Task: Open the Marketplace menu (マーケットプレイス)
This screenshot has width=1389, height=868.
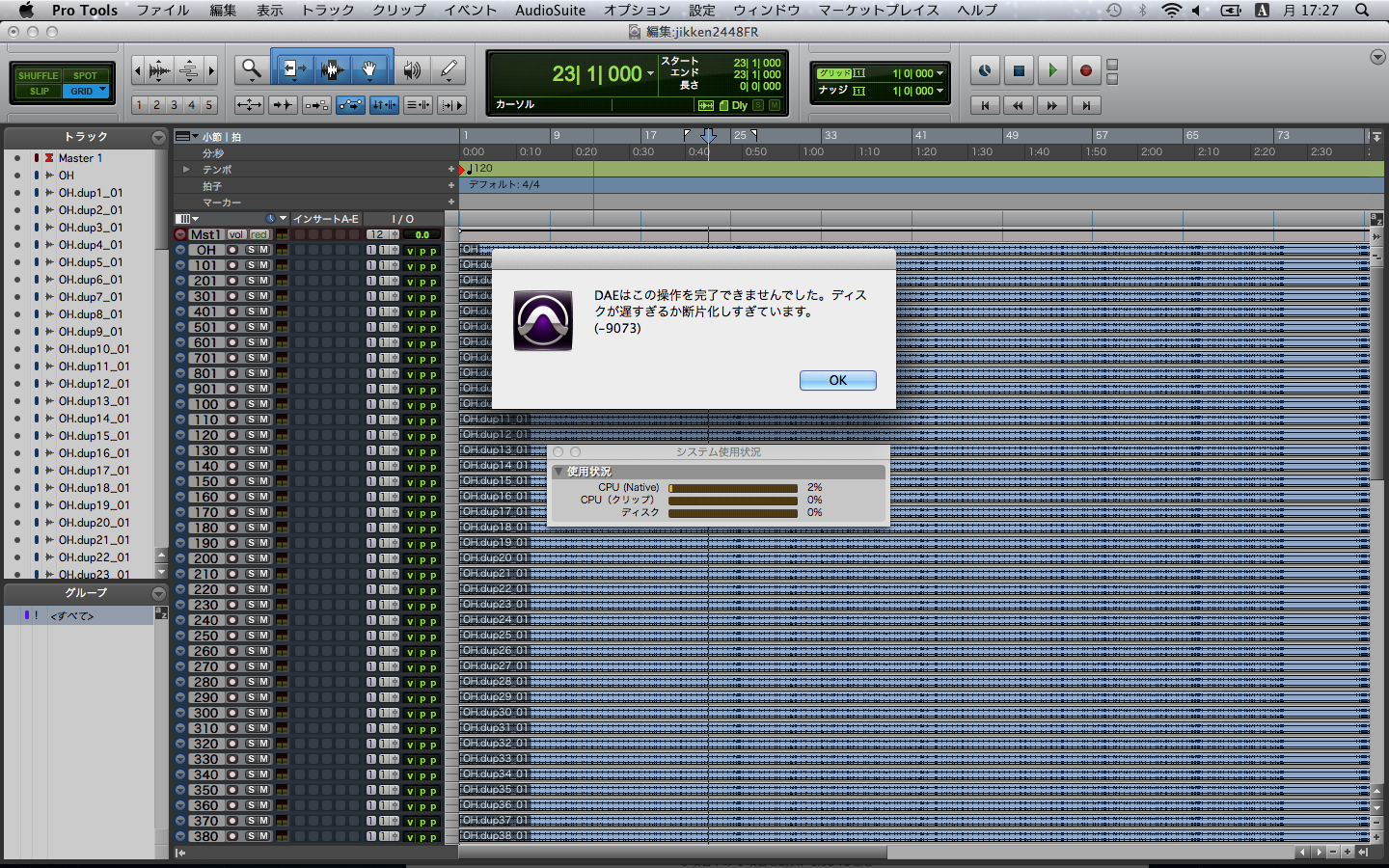Action: [879, 10]
